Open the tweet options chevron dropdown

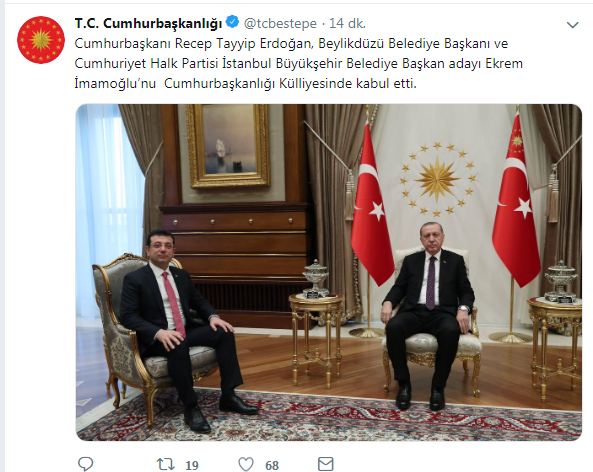573,25
